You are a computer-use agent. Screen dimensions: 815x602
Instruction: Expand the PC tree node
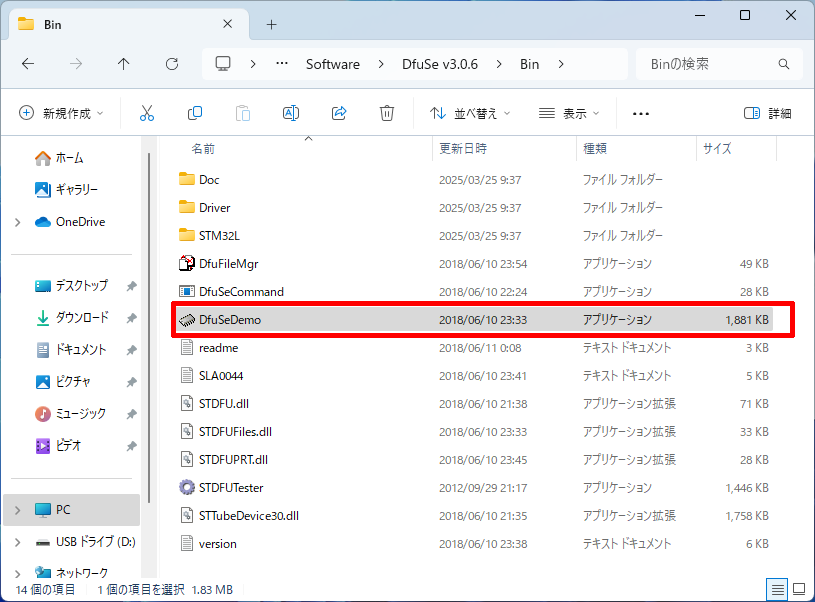coord(18,510)
